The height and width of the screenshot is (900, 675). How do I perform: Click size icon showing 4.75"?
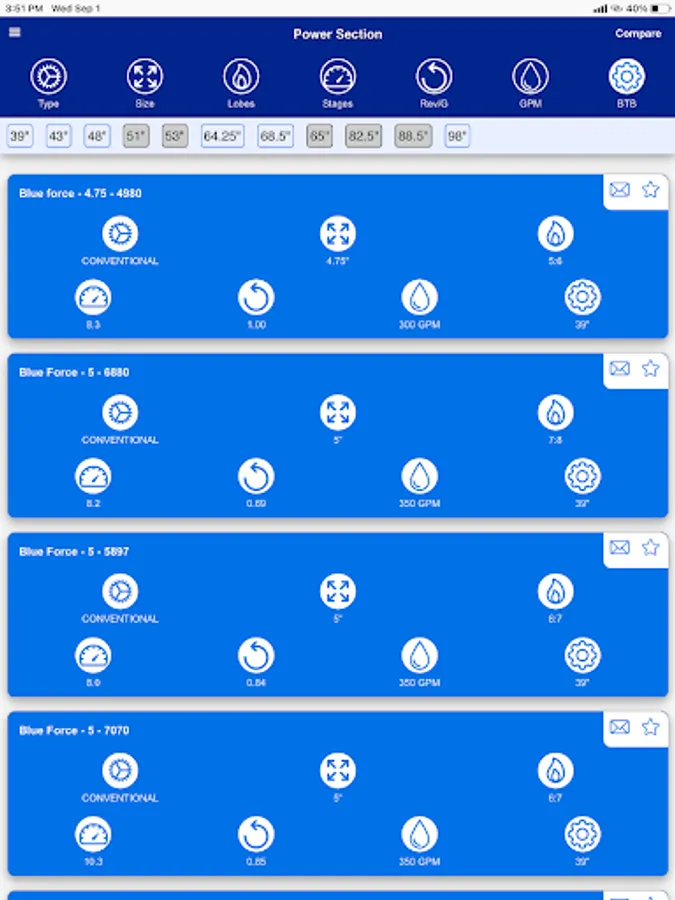338,234
